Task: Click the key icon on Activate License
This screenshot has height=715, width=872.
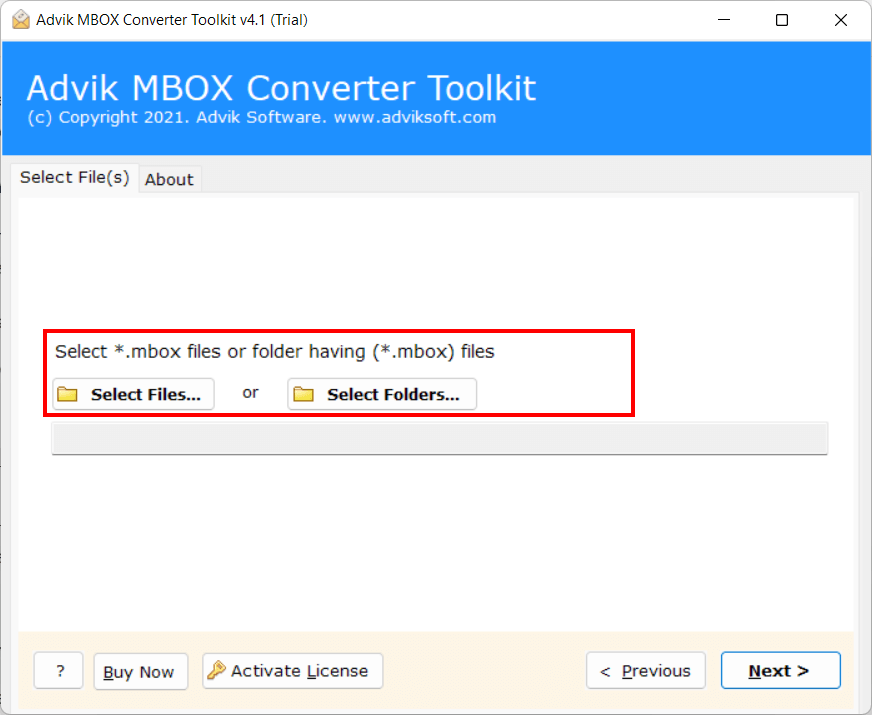Action: [x=216, y=670]
